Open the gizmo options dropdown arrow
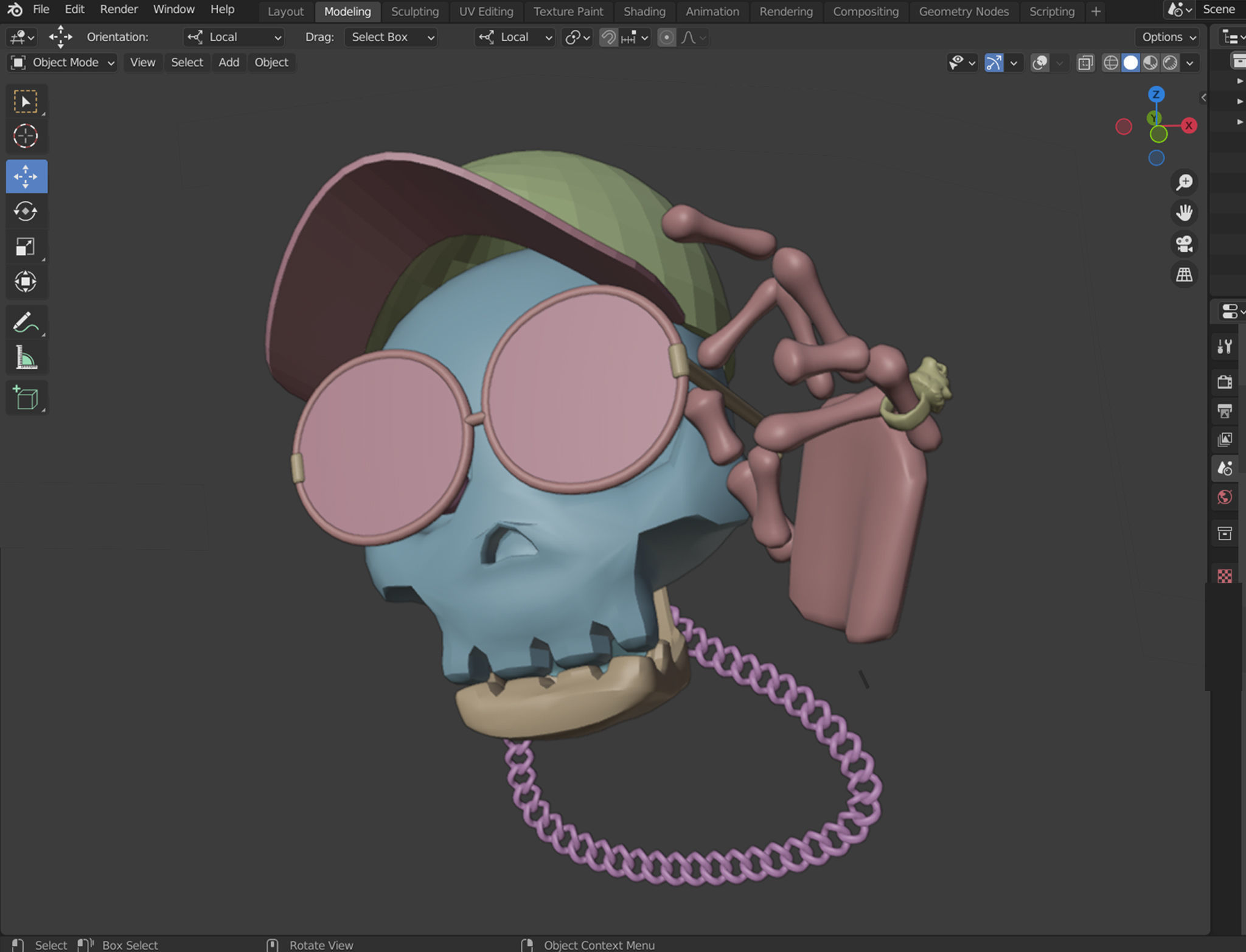The height and width of the screenshot is (952, 1246). (1014, 63)
